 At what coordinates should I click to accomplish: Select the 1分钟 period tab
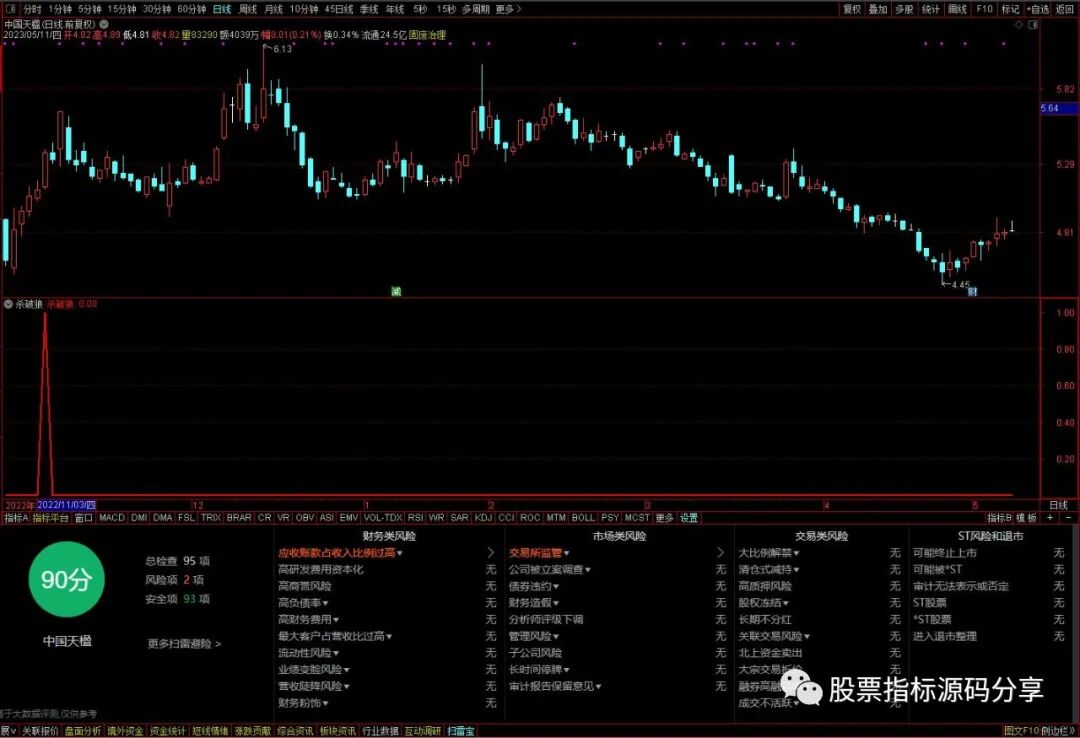(60, 9)
